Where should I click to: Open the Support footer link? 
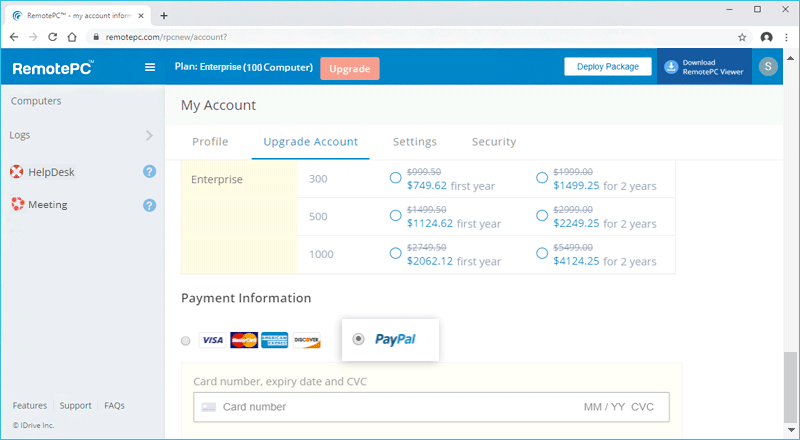click(76, 405)
